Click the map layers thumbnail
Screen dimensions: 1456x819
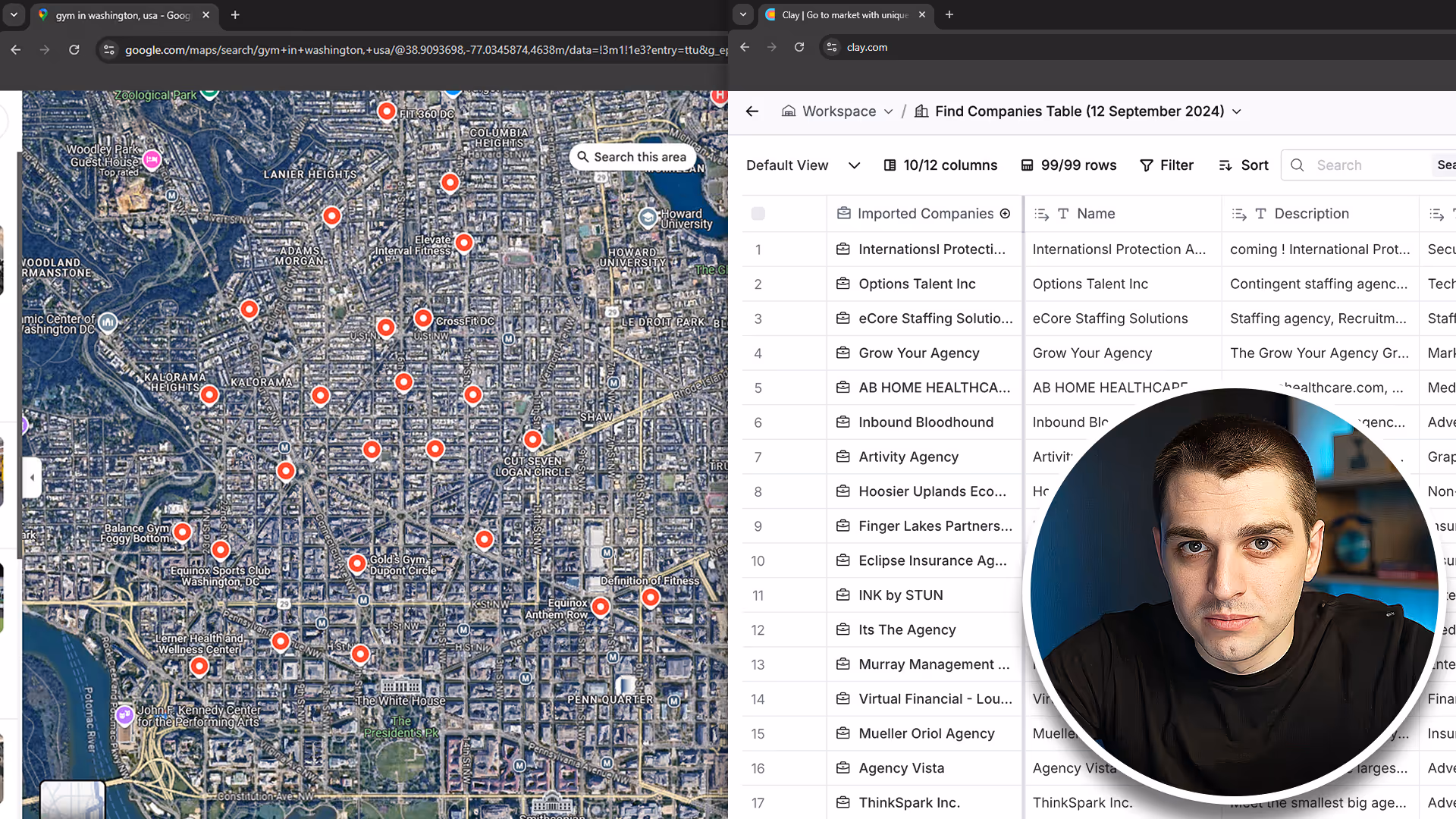[x=72, y=800]
